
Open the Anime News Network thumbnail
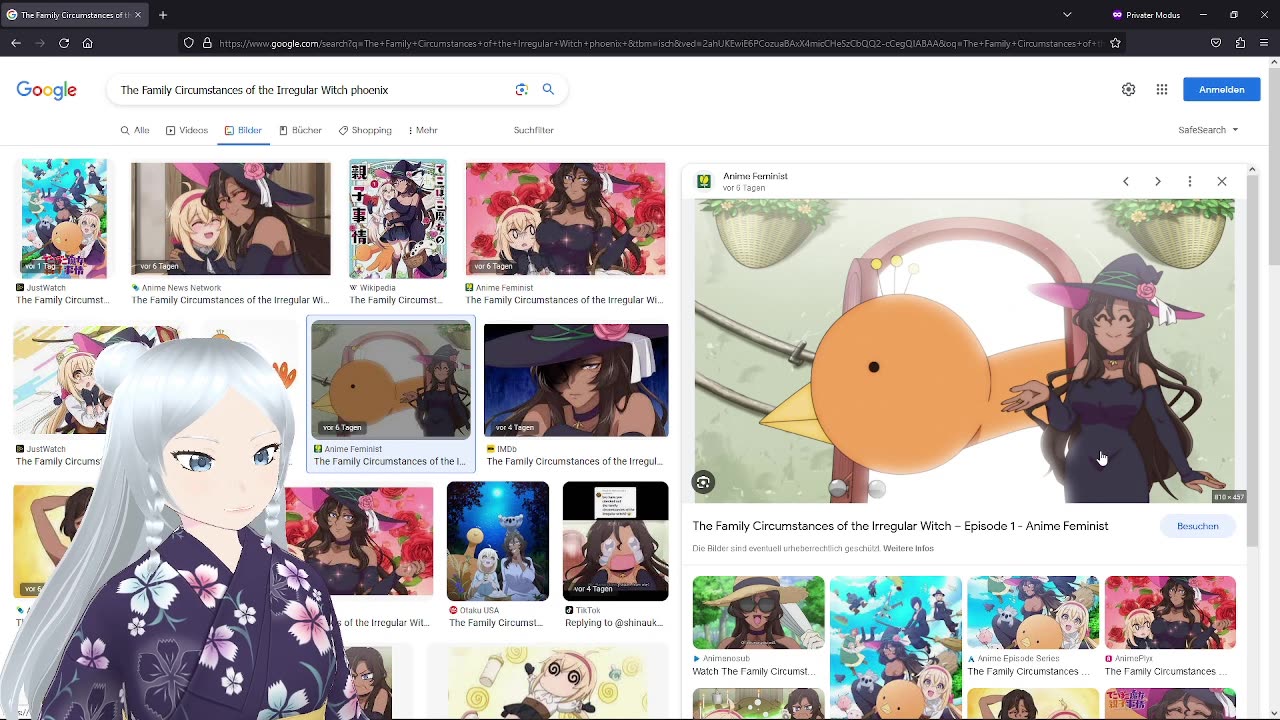pyautogui.click(x=231, y=219)
